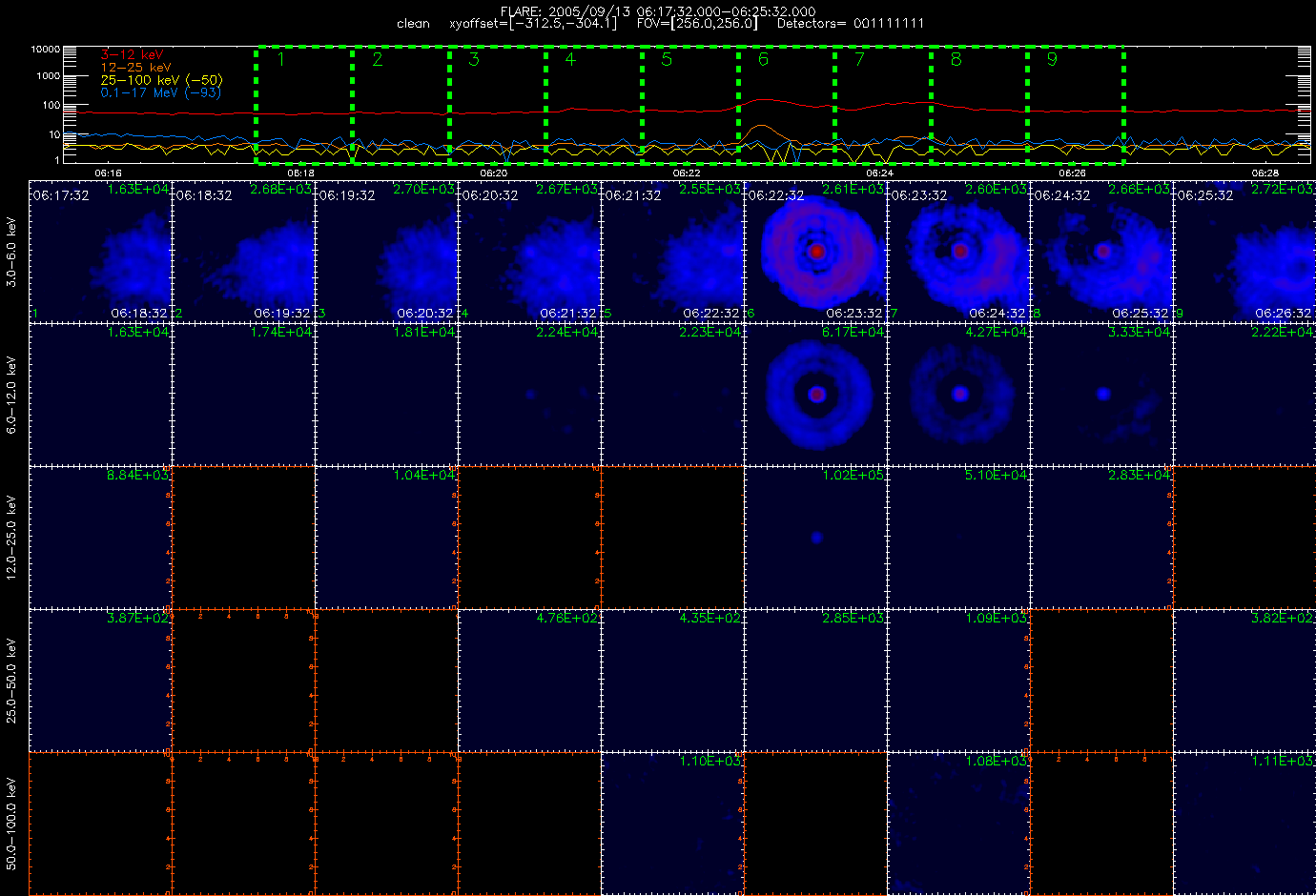
Task: Click interval 1 label in the light curve
Action: point(281,59)
